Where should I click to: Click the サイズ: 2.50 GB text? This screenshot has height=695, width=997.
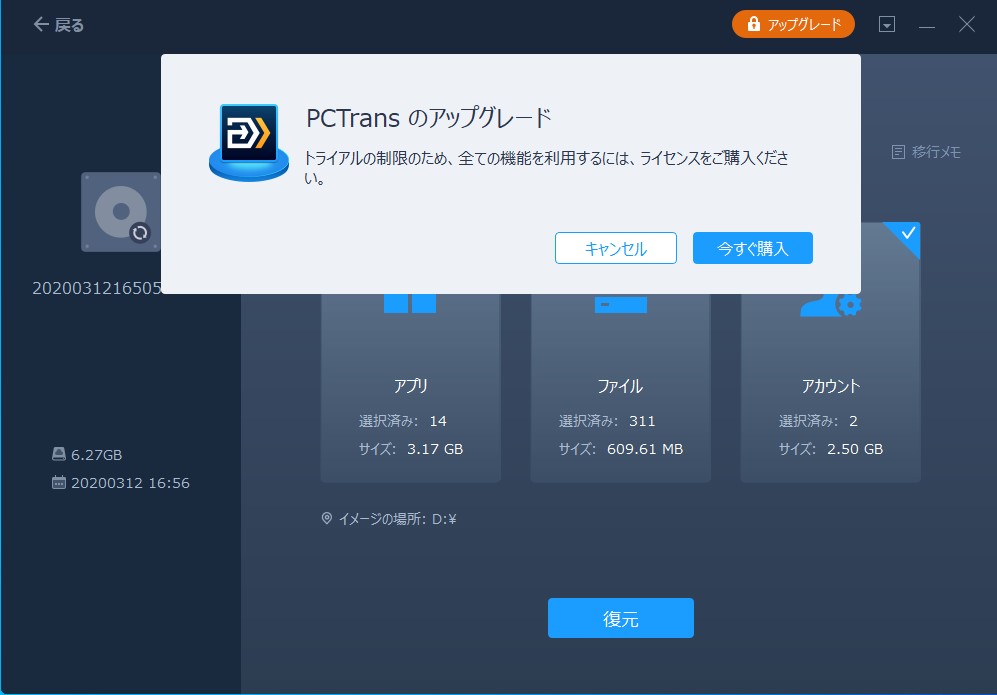(x=831, y=449)
